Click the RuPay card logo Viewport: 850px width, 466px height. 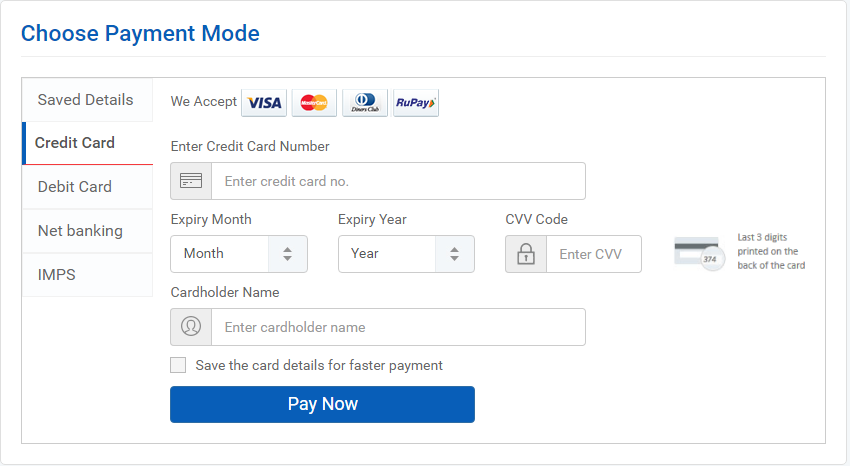(x=416, y=102)
